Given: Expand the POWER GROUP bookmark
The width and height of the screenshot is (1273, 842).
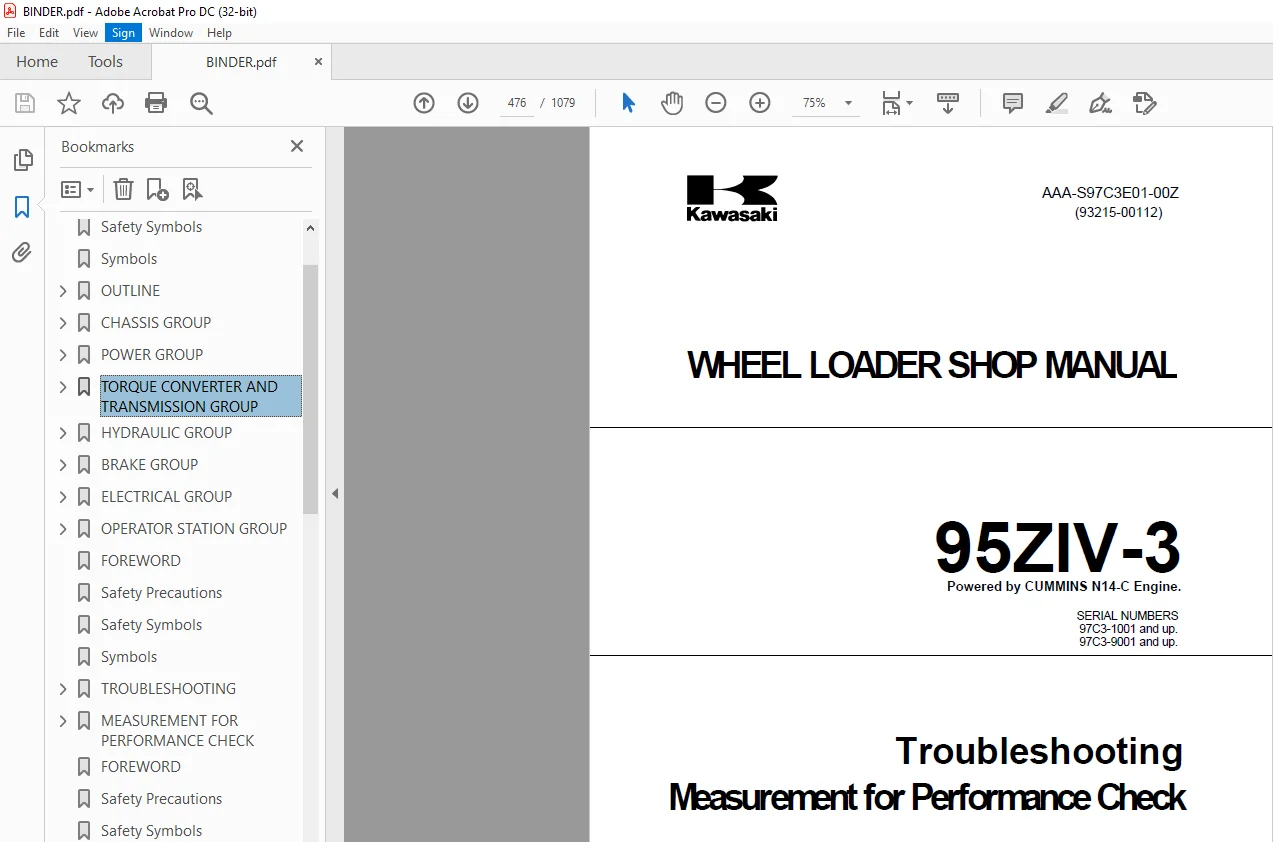Looking at the screenshot, I should click(x=63, y=355).
